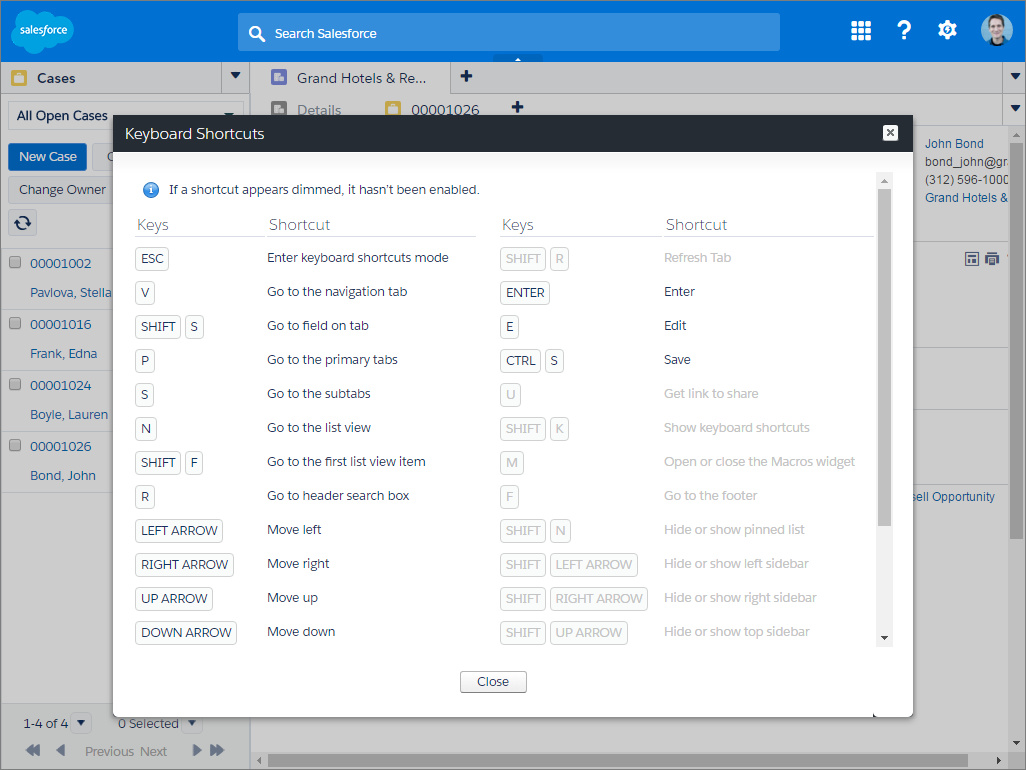Click the 'Go to the navigation tab' text

click(x=337, y=292)
